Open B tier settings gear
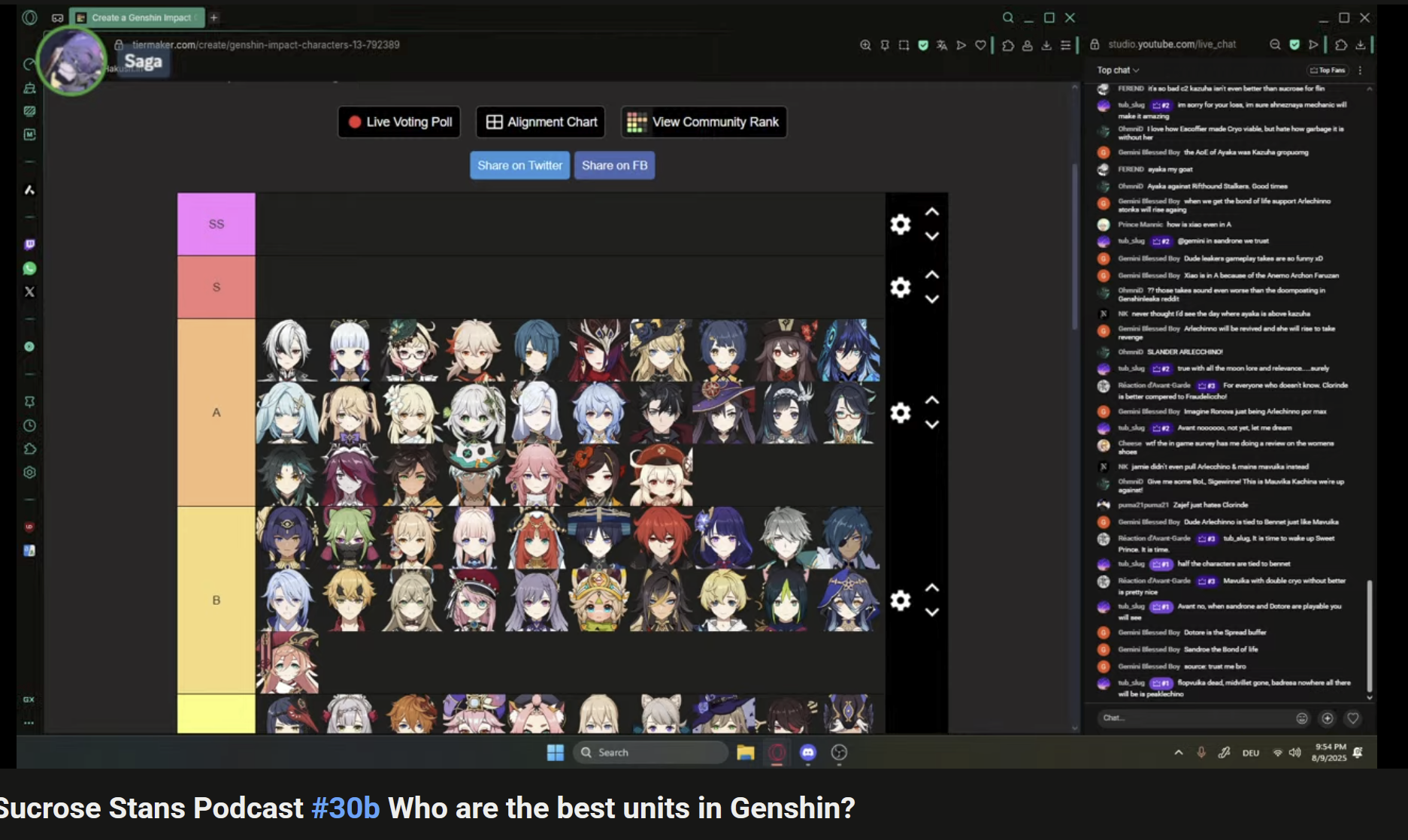The height and width of the screenshot is (840, 1408). tap(901, 600)
